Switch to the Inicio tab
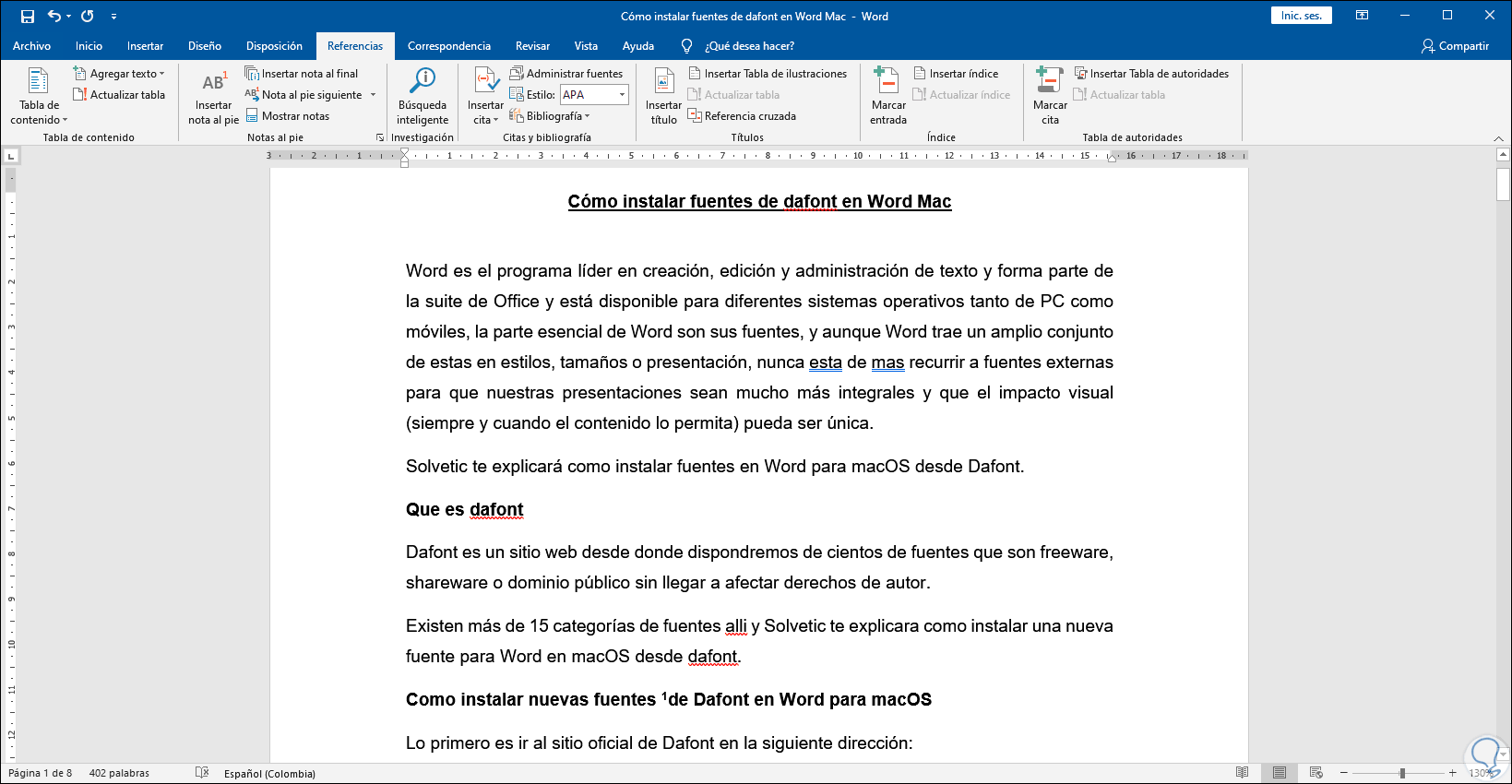 (89, 46)
